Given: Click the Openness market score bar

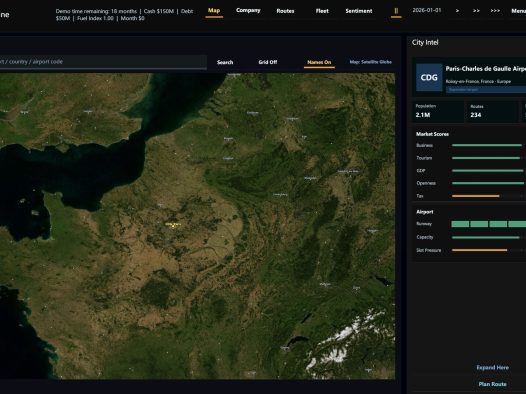Looking at the screenshot, I should pyautogui.click(x=488, y=183).
